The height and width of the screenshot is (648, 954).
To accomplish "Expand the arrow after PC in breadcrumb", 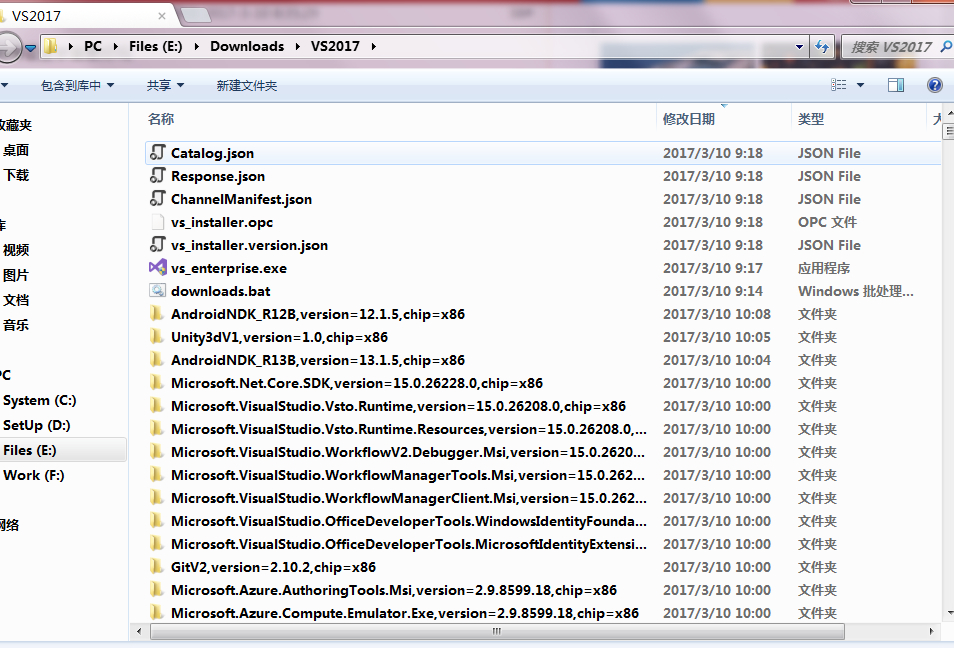I will point(116,46).
